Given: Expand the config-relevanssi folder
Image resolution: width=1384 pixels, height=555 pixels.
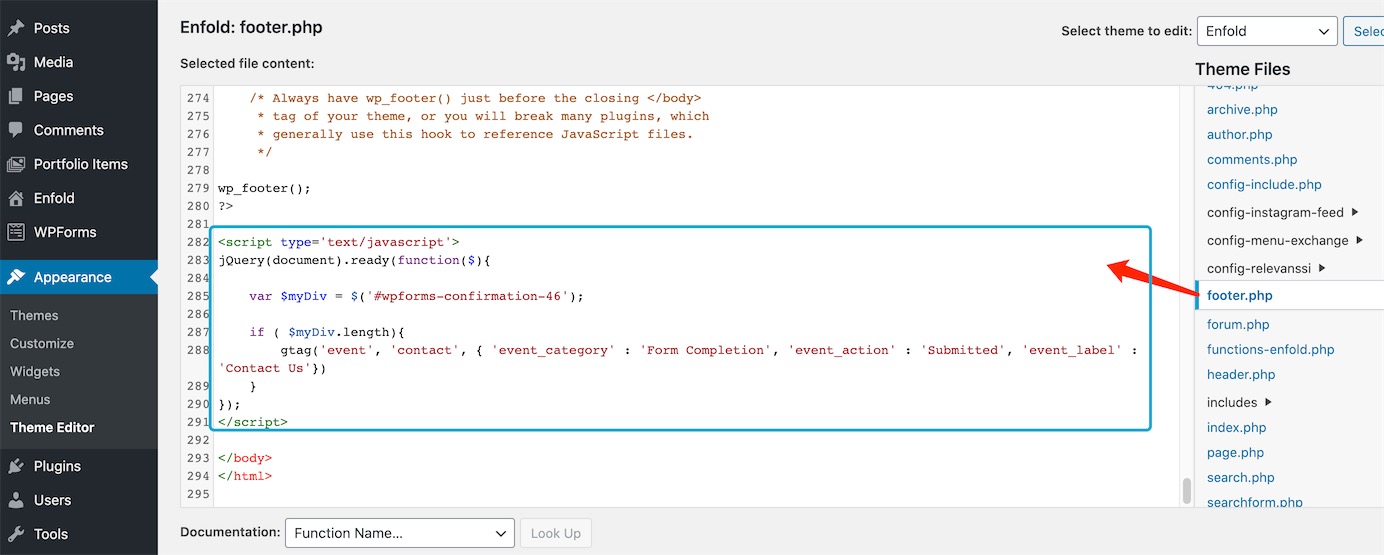Looking at the screenshot, I should click(1267, 269).
